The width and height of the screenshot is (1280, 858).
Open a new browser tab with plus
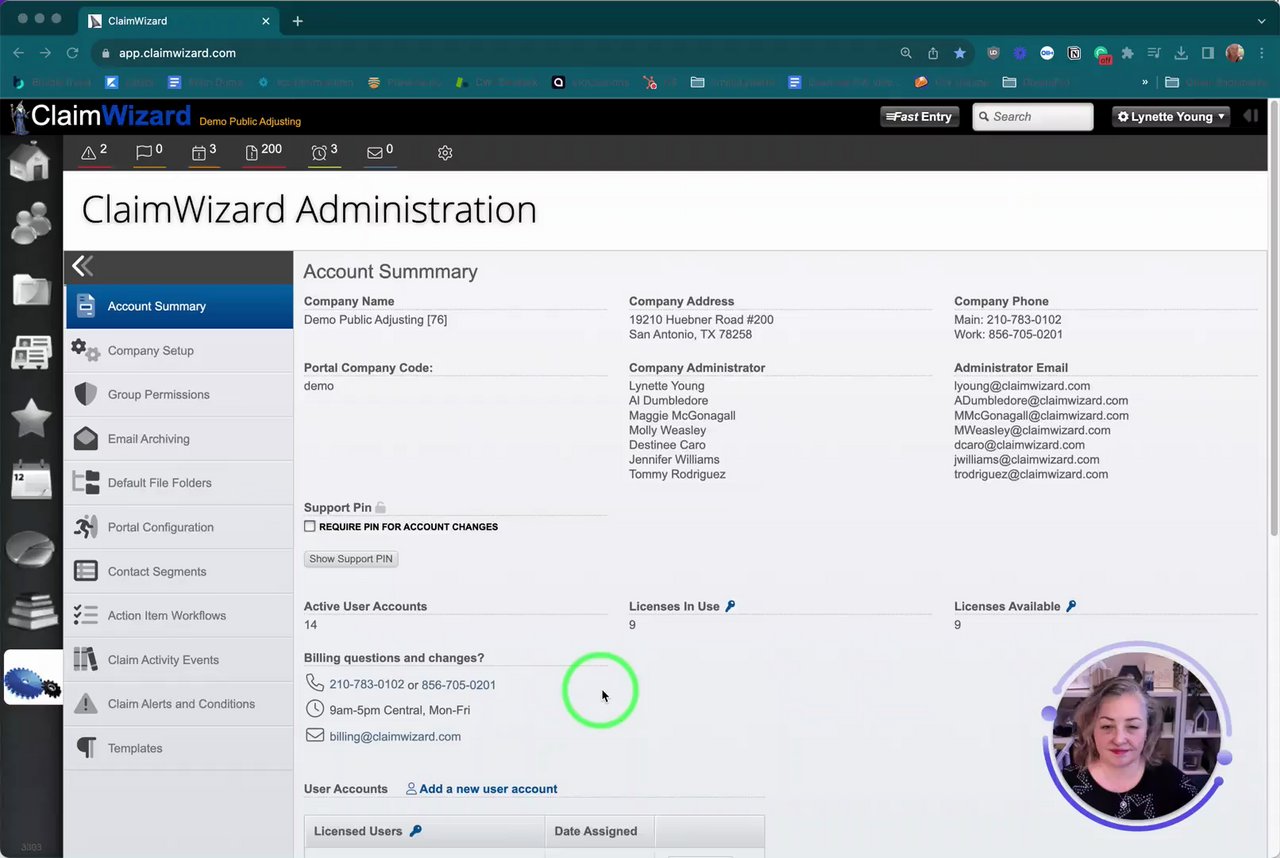point(298,21)
